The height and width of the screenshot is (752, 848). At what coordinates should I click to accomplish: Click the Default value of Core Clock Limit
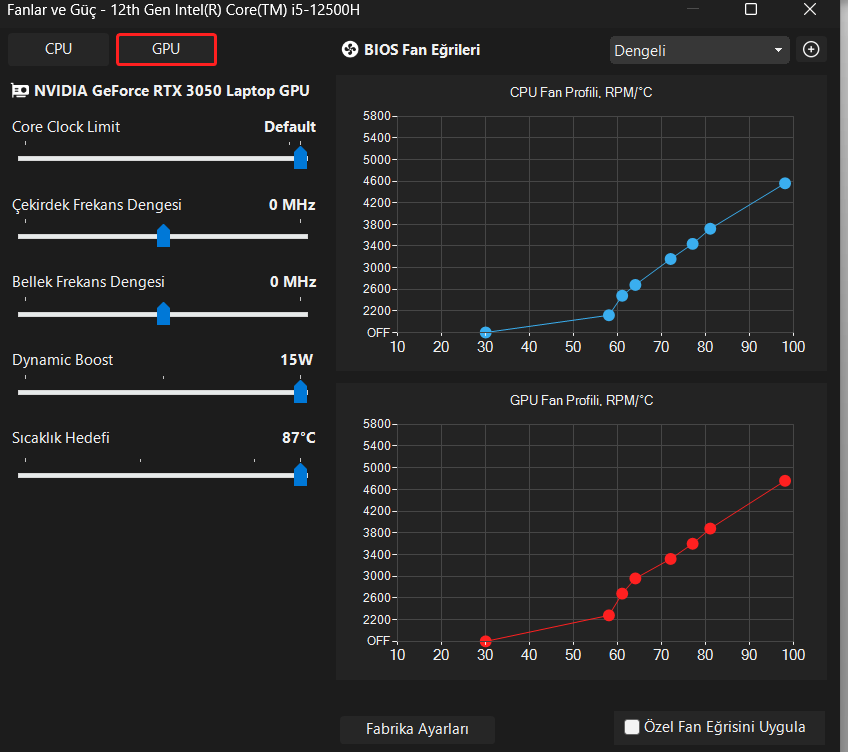(290, 127)
